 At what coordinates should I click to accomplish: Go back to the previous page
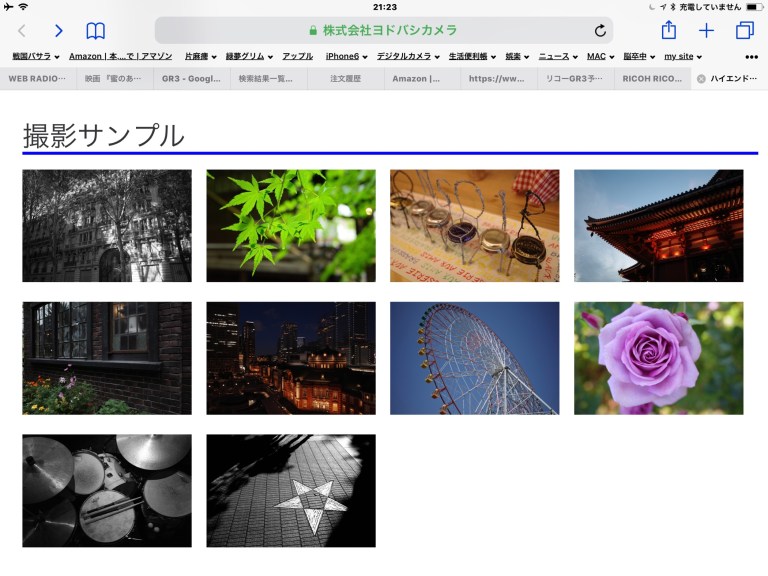coord(22,31)
